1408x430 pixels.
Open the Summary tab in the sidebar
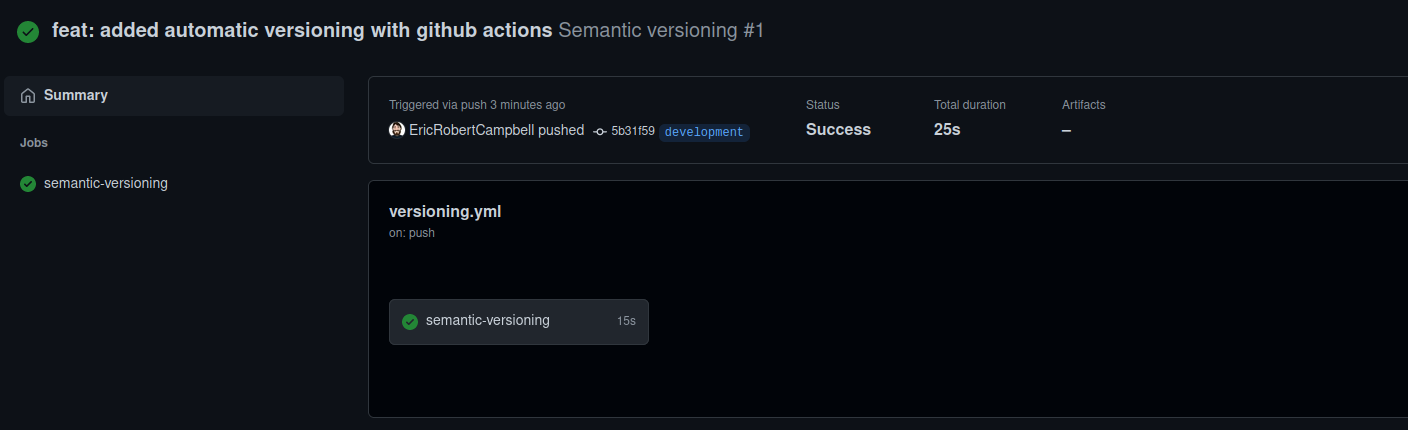coord(174,96)
